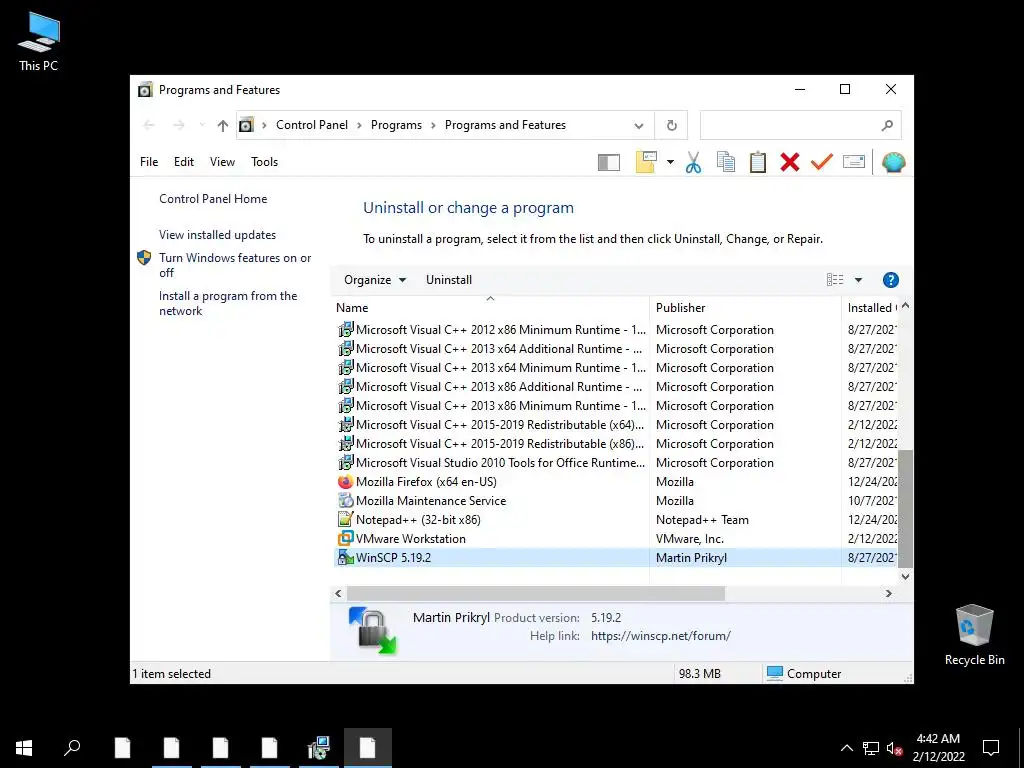Click the muted speaker tray icon
Screen dimensions: 1024x768
894,748
